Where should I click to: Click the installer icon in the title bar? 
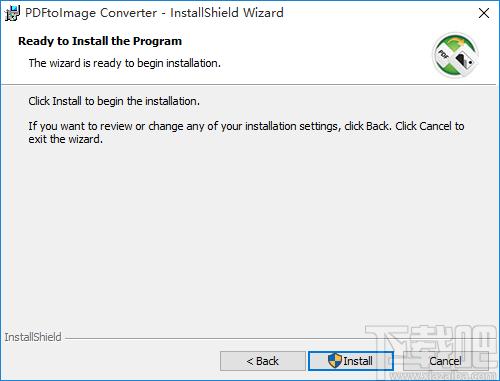(13, 13)
